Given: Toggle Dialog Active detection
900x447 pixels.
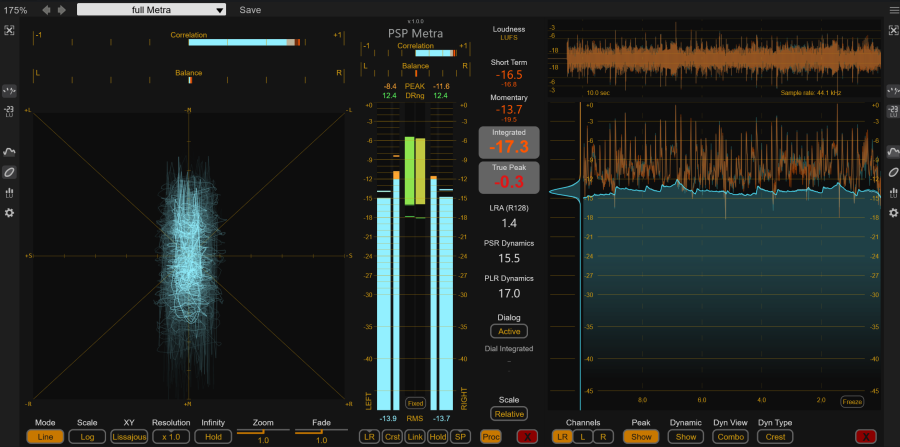Looking at the screenshot, I should pyautogui.click(x=509, y=331).
